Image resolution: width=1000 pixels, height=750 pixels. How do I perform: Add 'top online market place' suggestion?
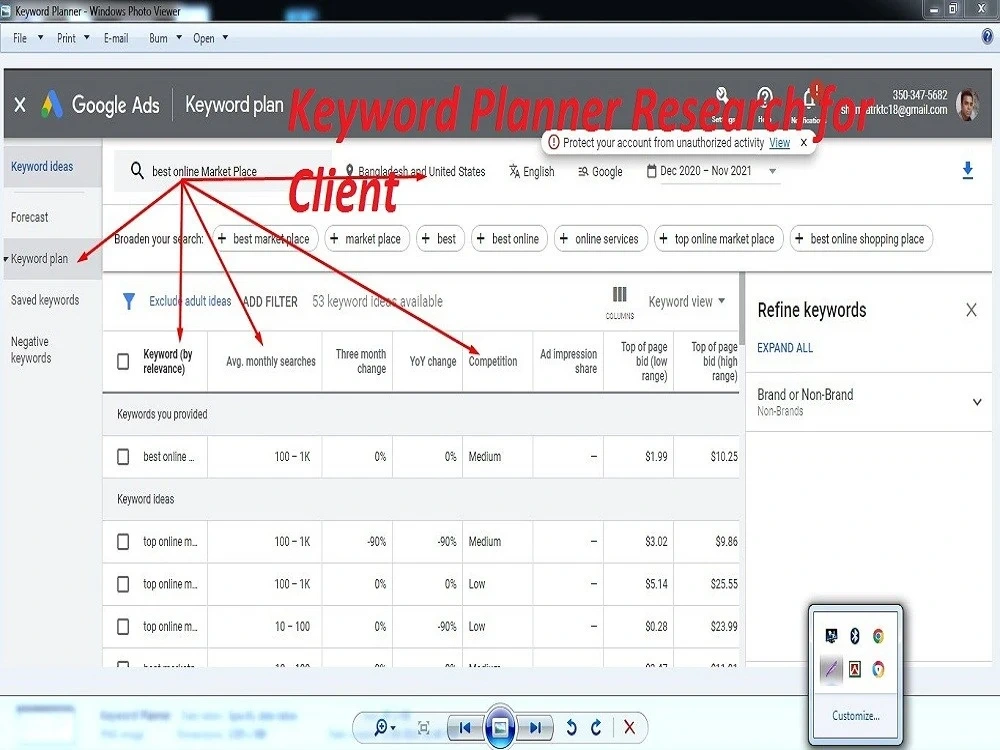click(x=718, y=239)
